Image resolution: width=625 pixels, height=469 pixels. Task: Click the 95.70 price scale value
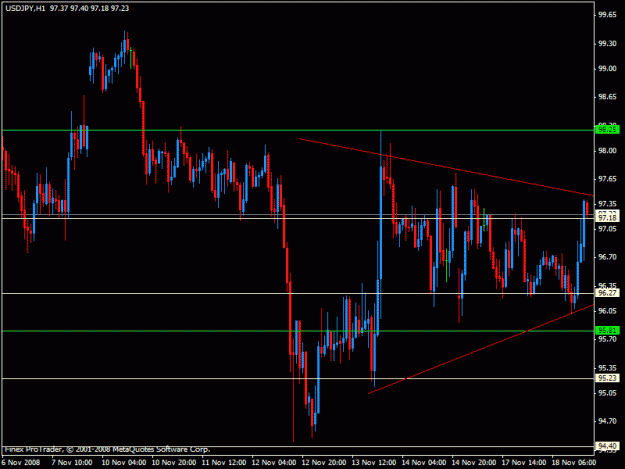click(607, 339)
